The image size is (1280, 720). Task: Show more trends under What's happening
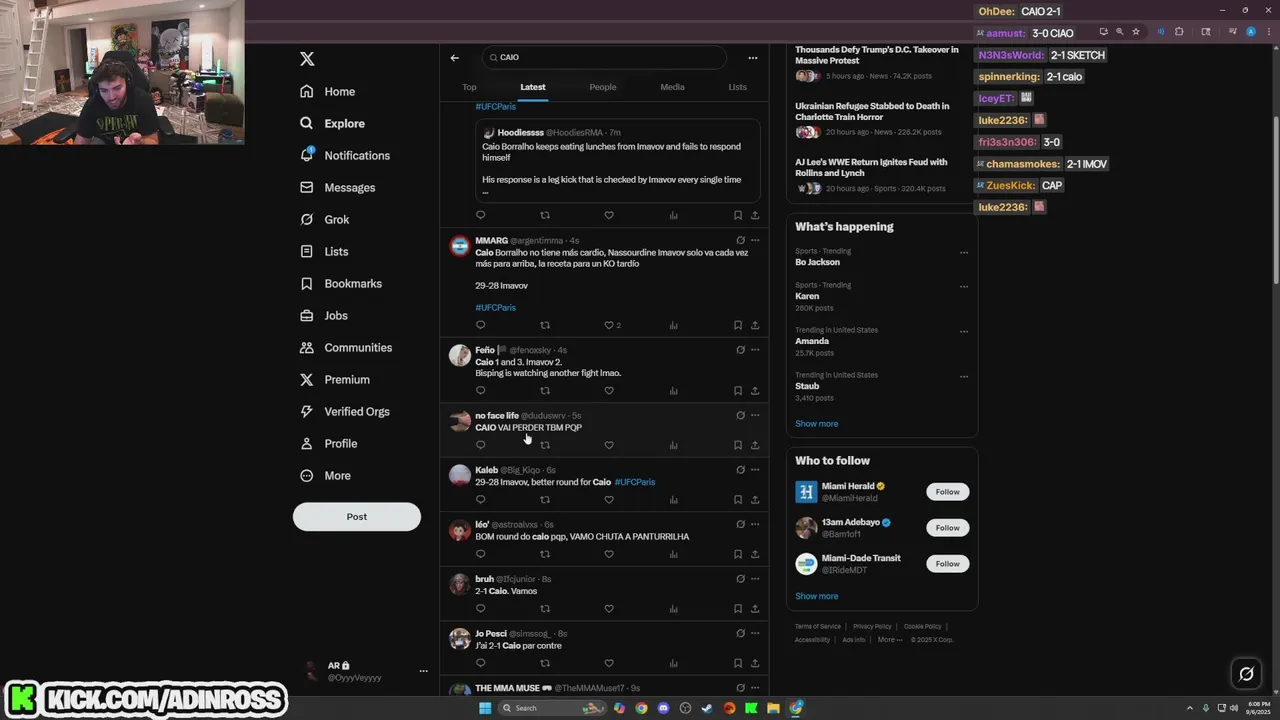click(x=817, y=424)
